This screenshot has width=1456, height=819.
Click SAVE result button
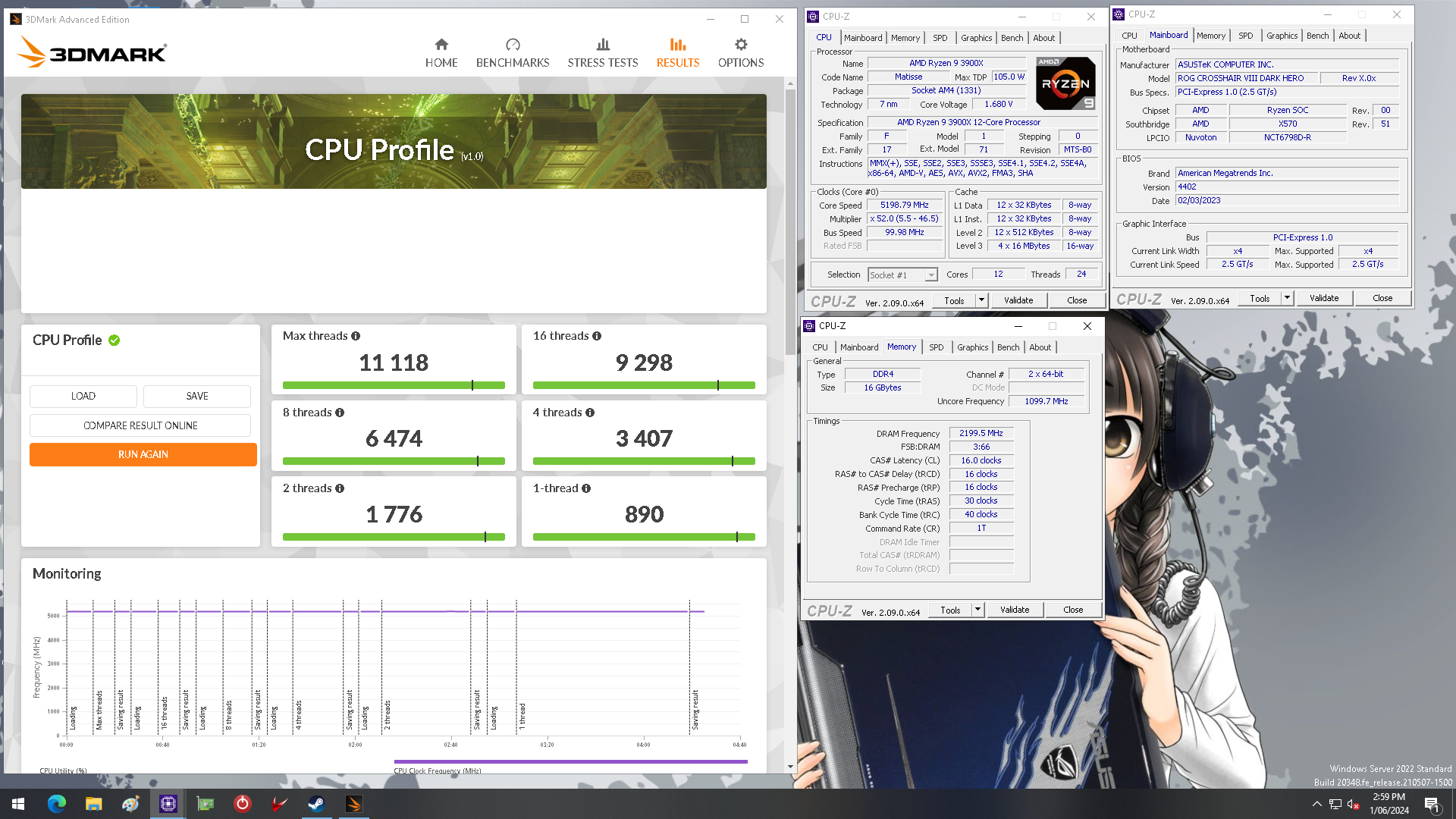197,396
